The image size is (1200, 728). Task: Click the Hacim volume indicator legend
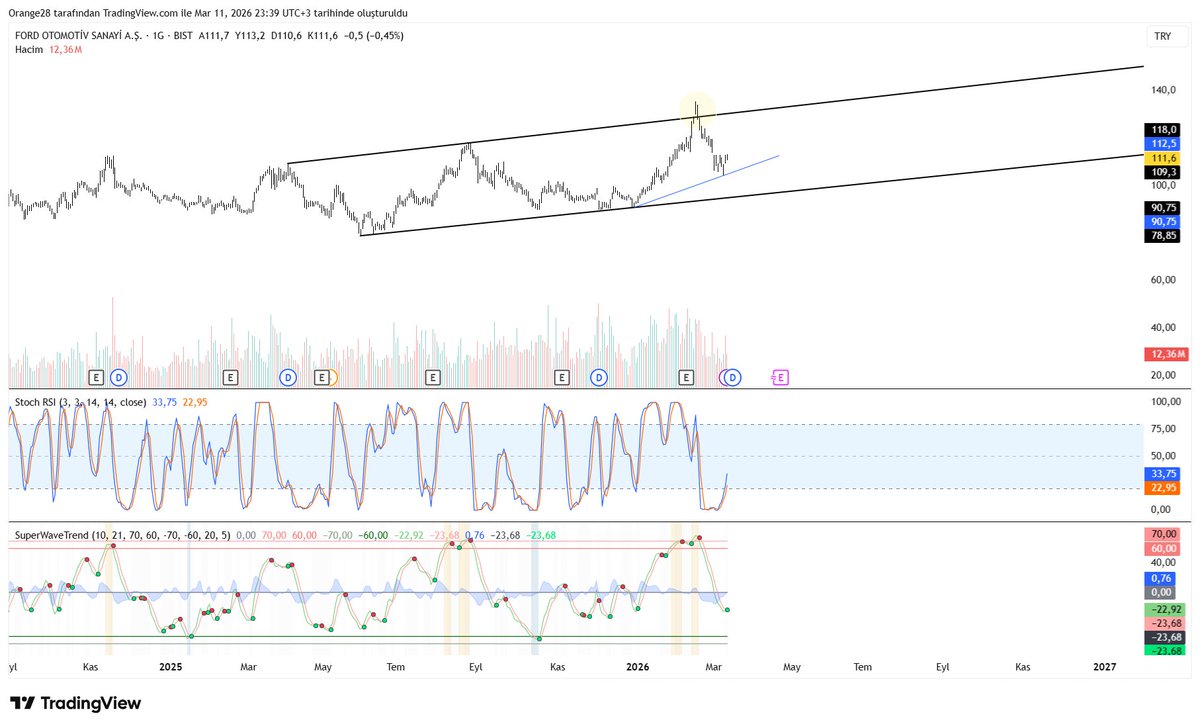pos(47,49)
